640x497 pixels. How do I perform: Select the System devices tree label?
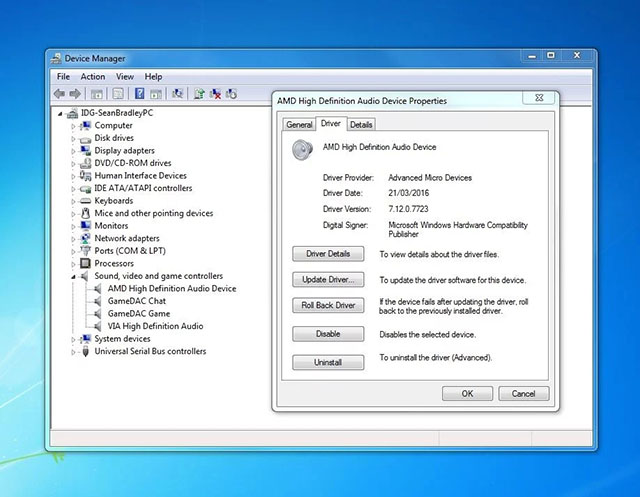coord(122,339)
